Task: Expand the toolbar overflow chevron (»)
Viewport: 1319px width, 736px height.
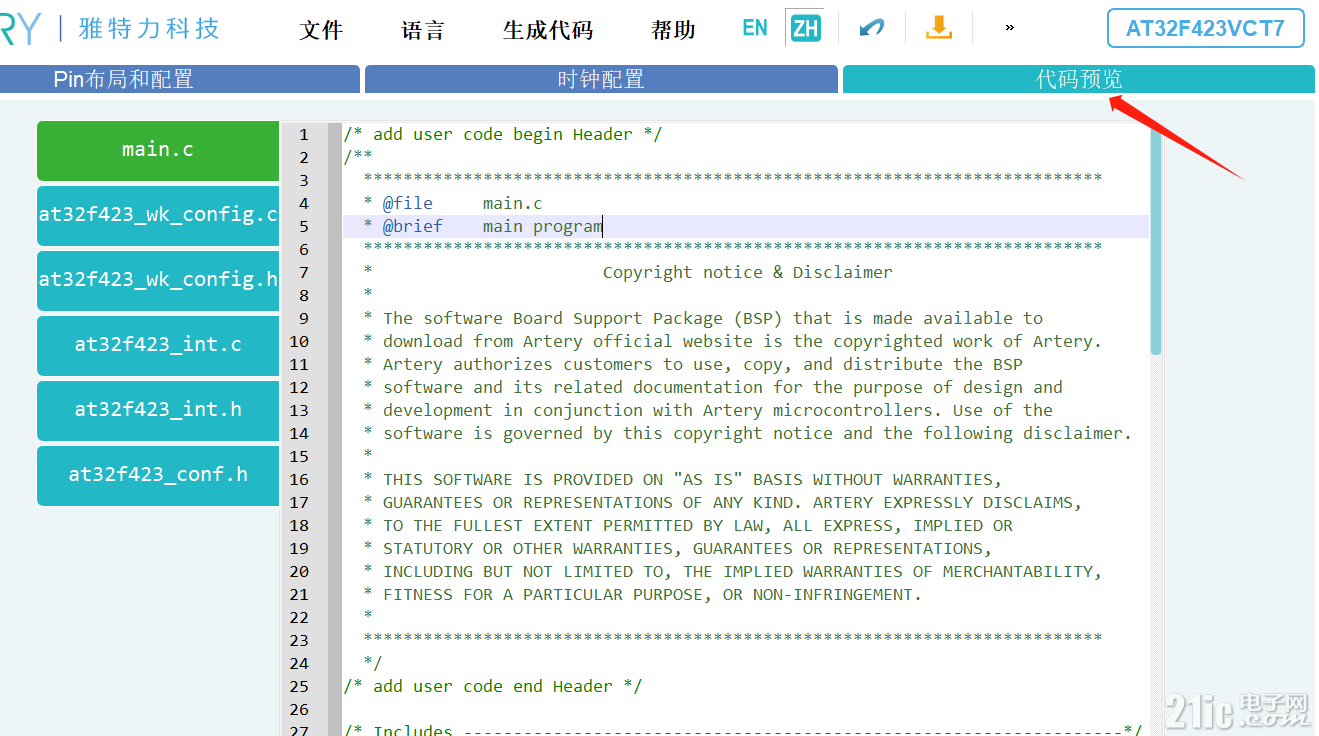Action: [1008, 27]
